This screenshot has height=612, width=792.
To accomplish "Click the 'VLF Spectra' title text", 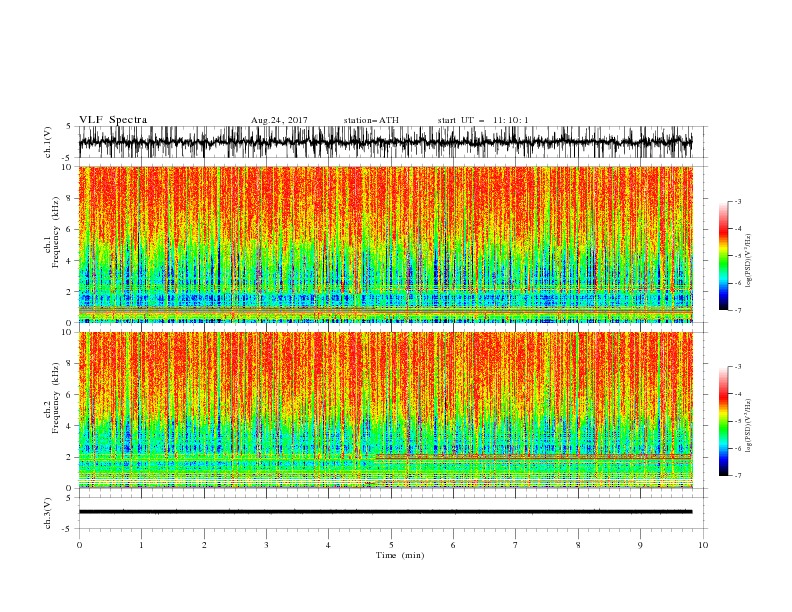I will pos(113,120).
